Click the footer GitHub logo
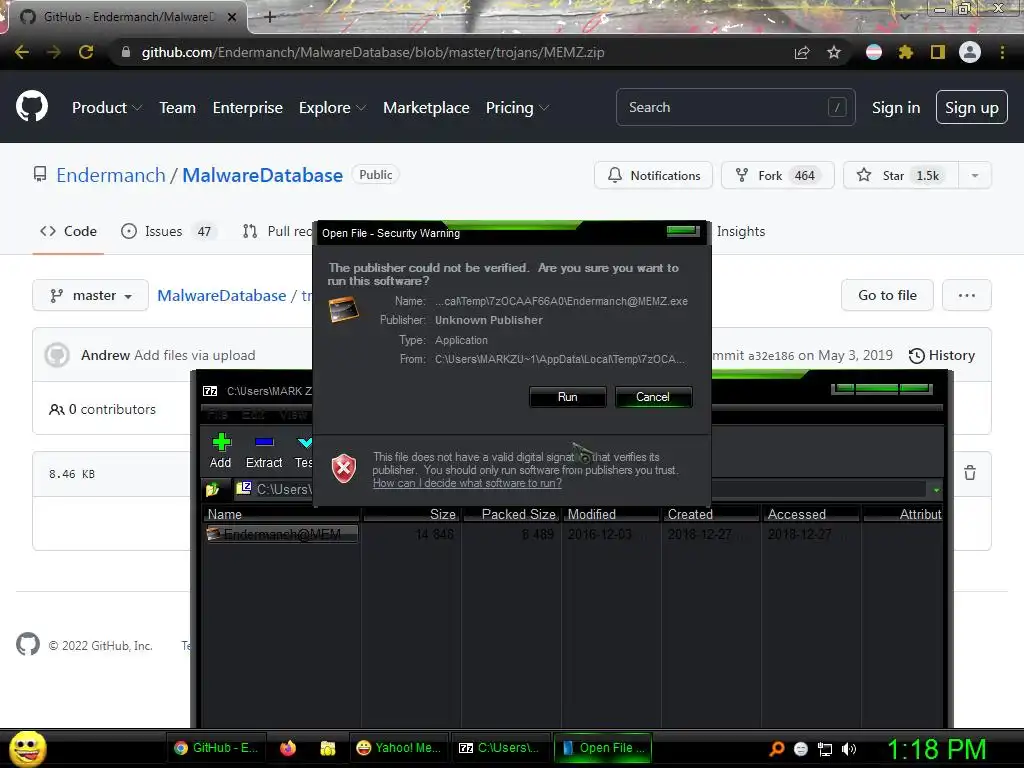Screen dimensions: 1024x768 pos(28,645)
